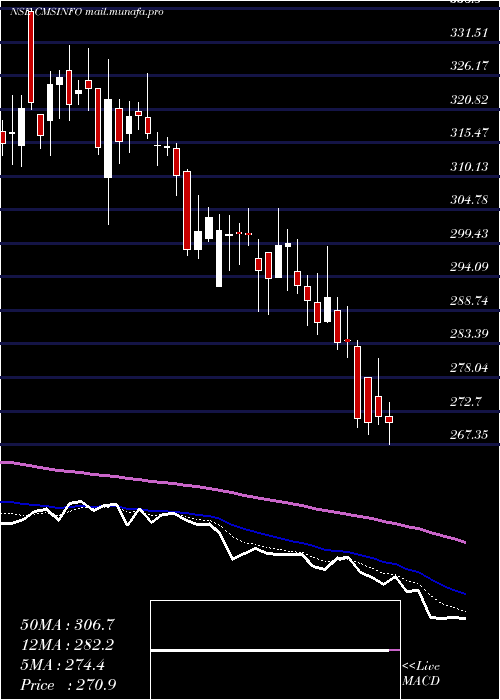Click the <<Live MACD label
This screenshot has width=500, height=700.
click(421, 674)
